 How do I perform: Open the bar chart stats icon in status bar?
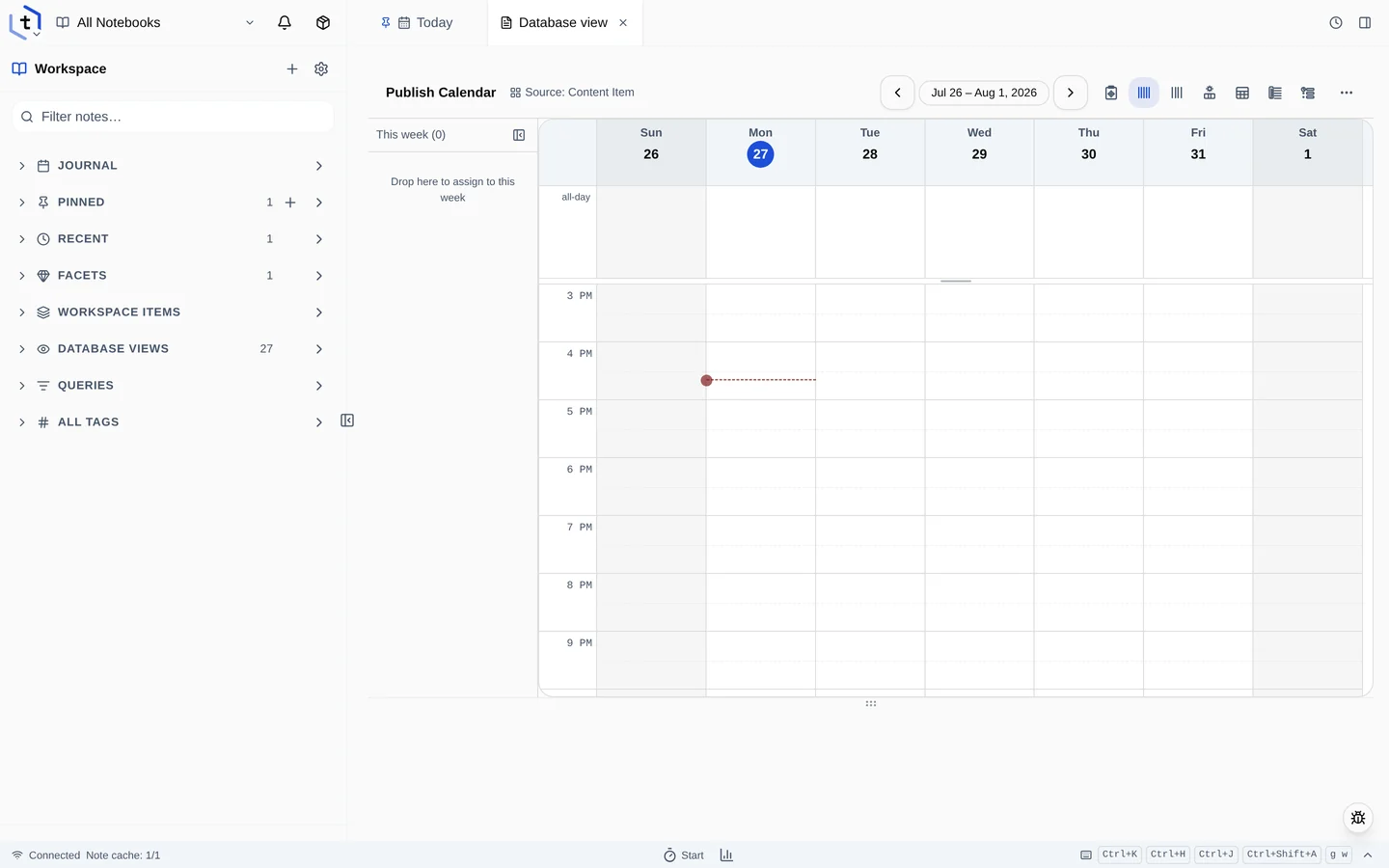tap(726, 855)
